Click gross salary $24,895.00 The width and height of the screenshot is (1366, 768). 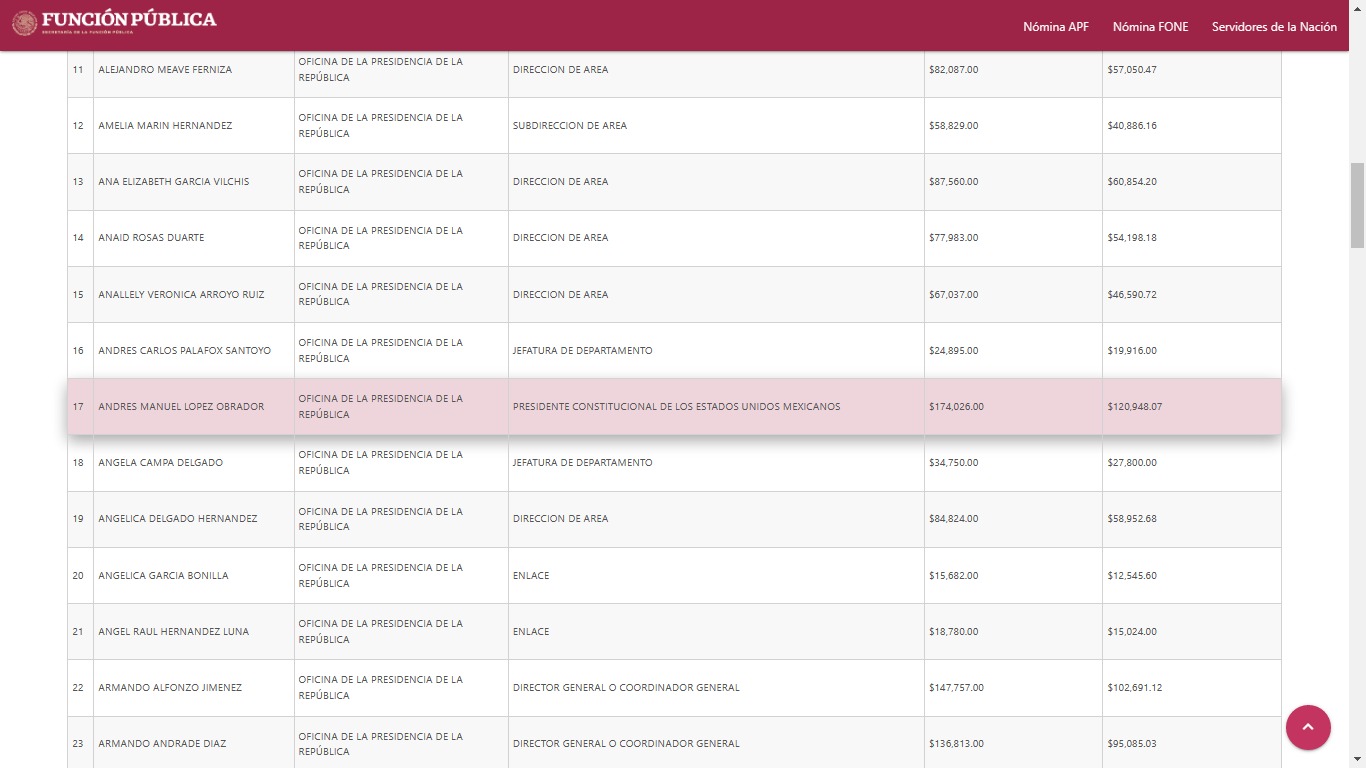click(953, 351)
